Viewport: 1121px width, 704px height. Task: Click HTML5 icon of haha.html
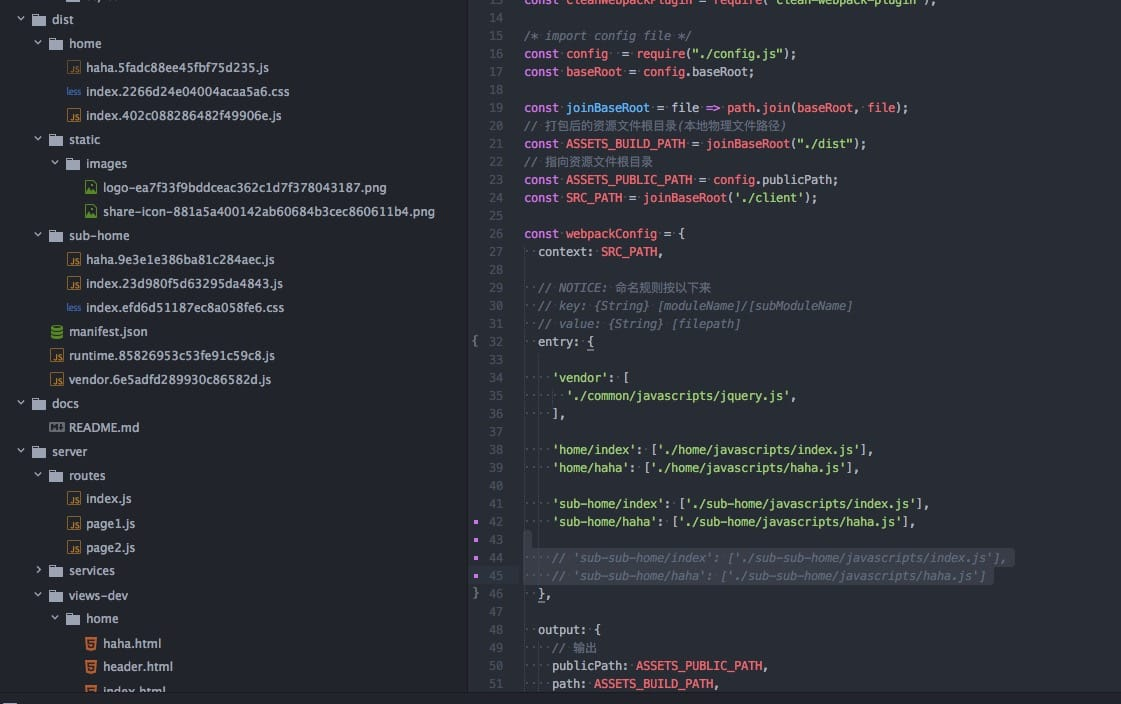[91, 643]
